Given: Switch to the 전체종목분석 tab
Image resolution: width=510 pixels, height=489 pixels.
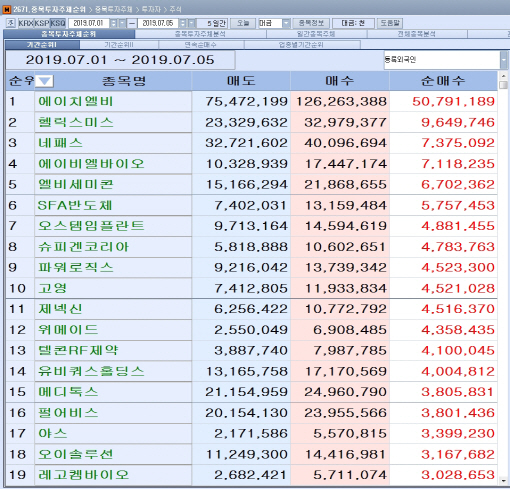Looking at the screenshot, I should (417, 34).
